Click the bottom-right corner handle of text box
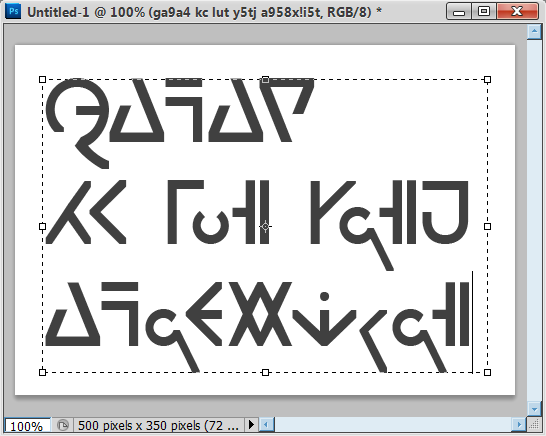546x436 pixels. point(488,373)
